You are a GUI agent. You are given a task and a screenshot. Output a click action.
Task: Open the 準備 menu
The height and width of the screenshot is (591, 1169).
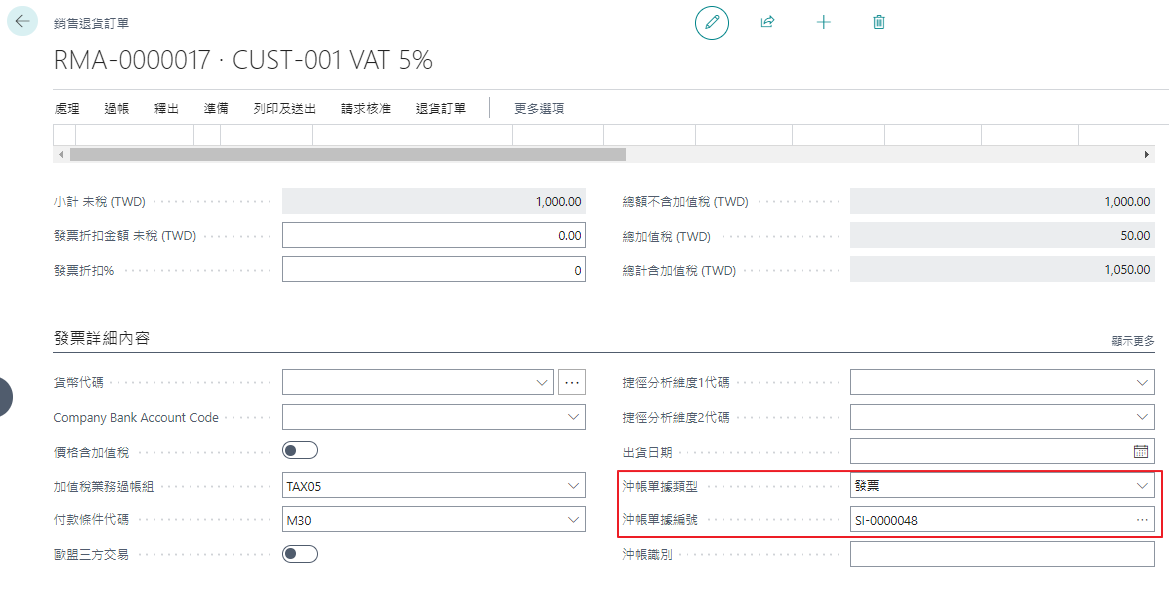tap(216, 108)
